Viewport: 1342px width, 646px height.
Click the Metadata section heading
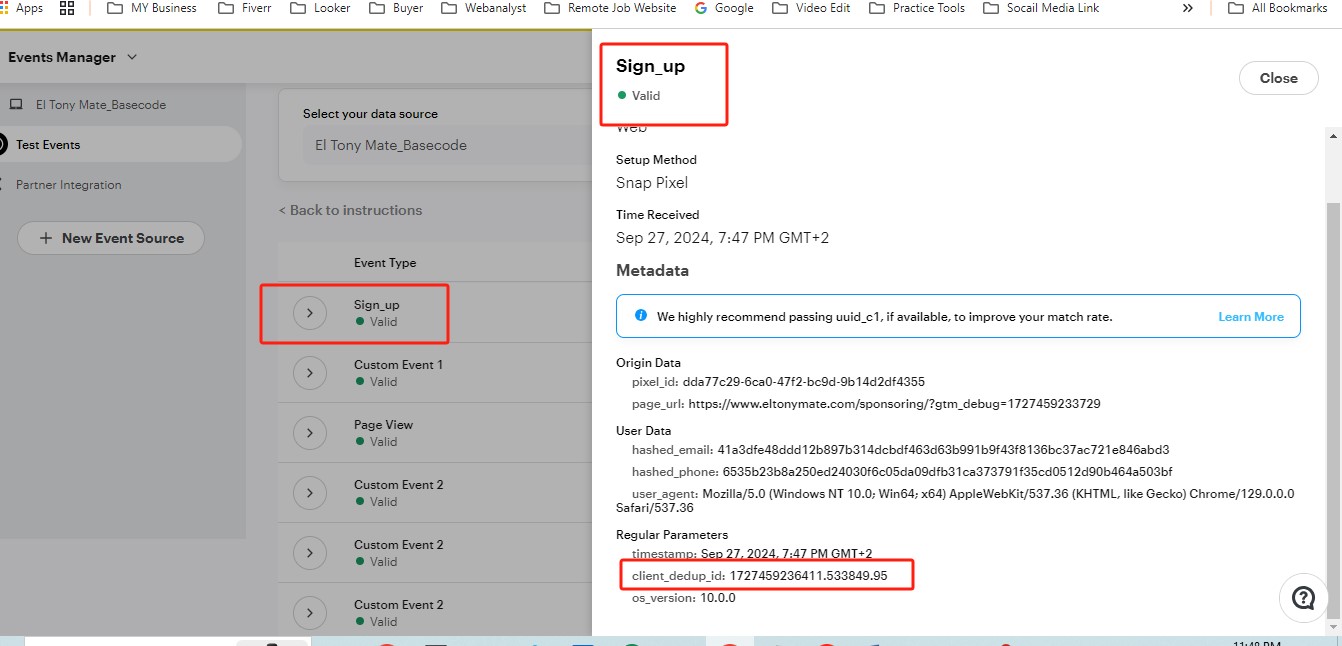click(x=652, y=271)
